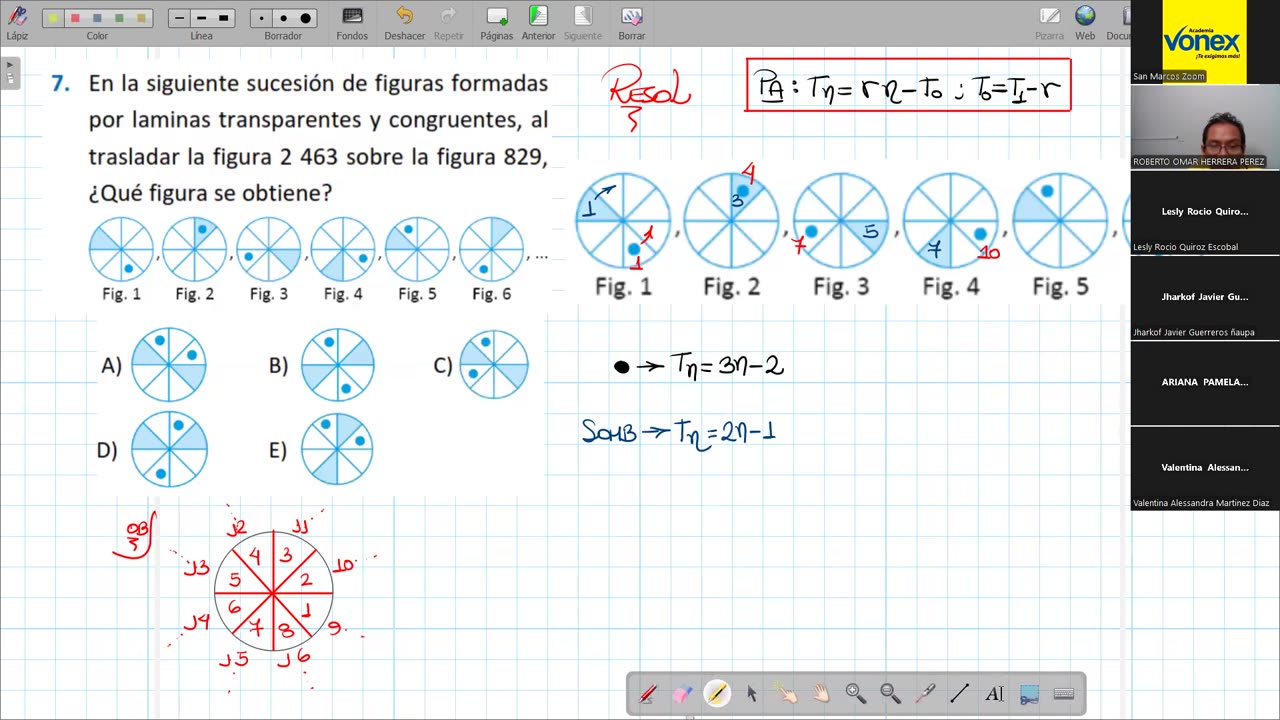
Task: Pick the blue color swatch
Action: (97, 18)
